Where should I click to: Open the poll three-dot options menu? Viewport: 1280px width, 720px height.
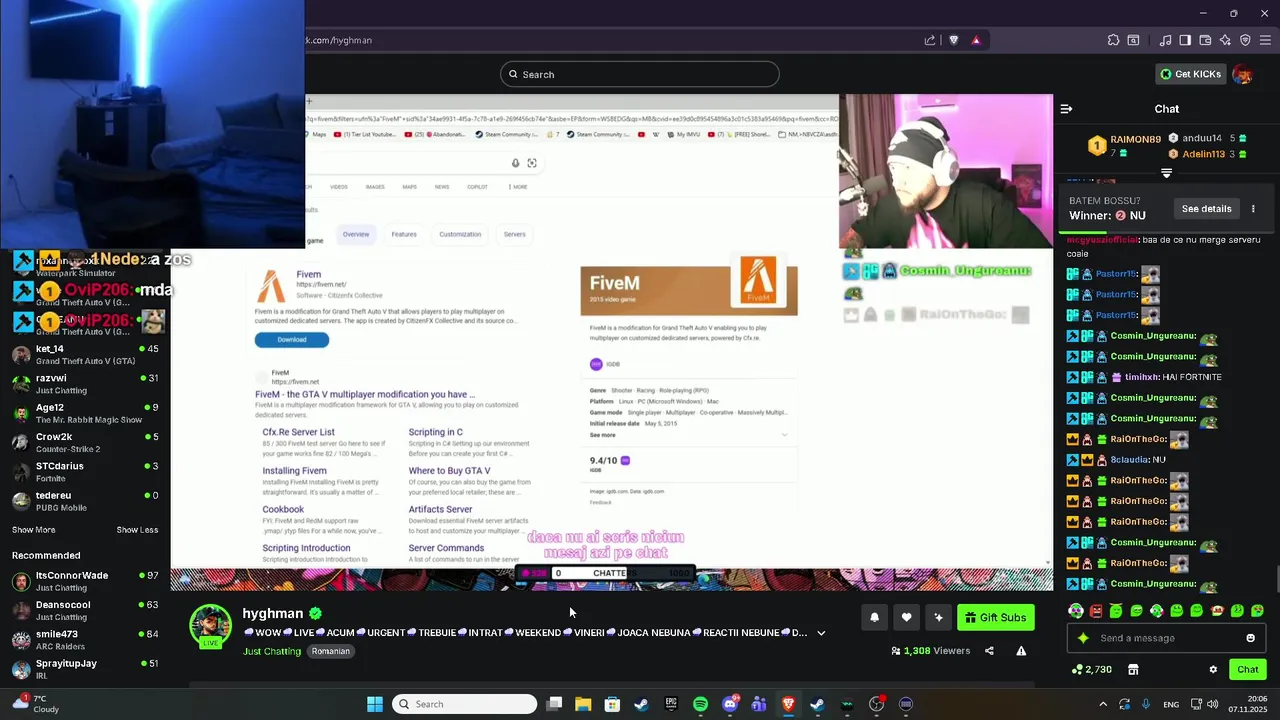[x=1253, y=209]
